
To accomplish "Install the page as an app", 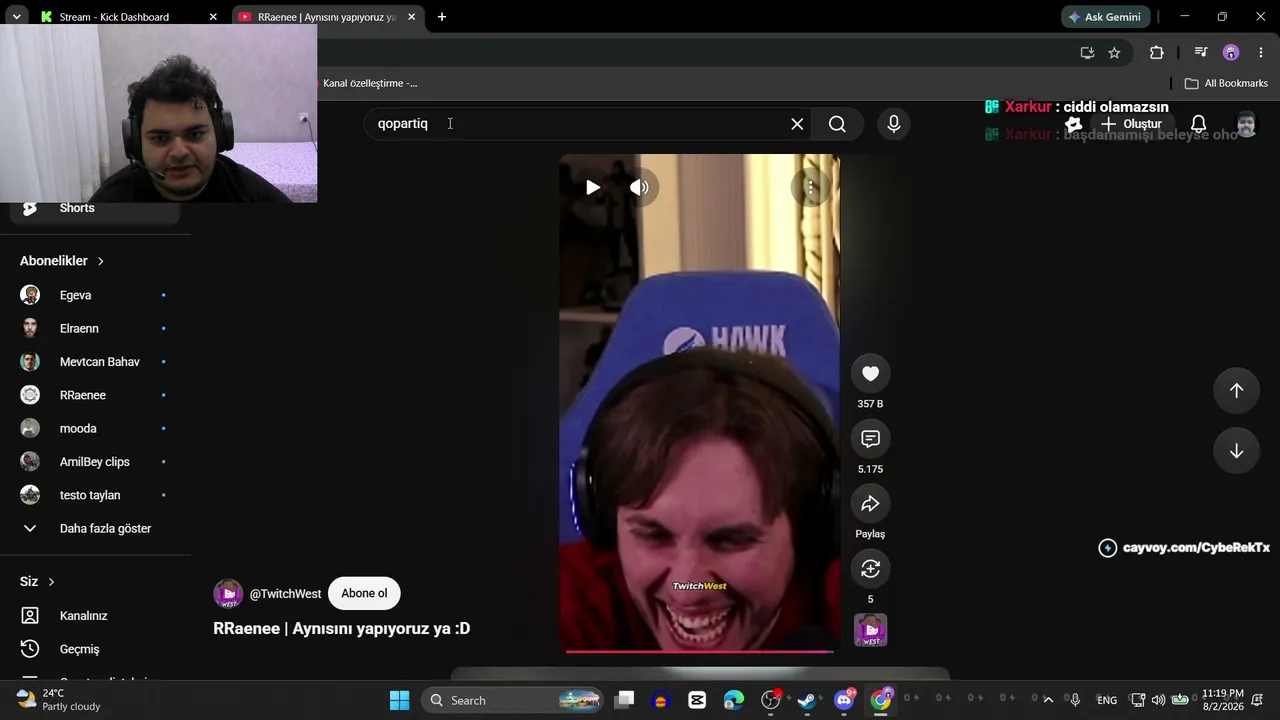I will [x=1087, y=53].
